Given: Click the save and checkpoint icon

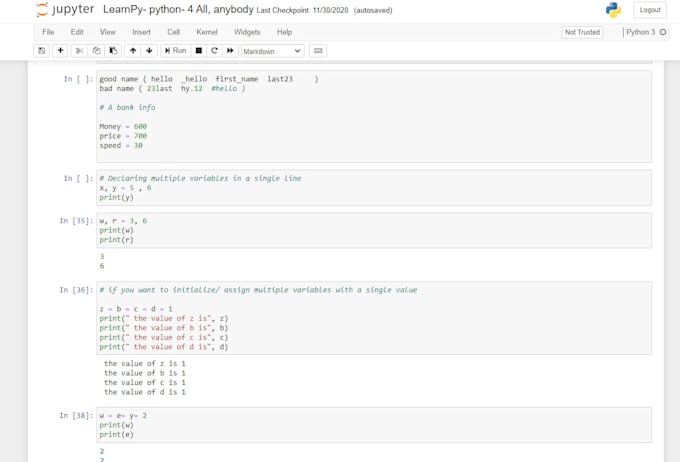Looking at the screenshot, I should point(41,51).
